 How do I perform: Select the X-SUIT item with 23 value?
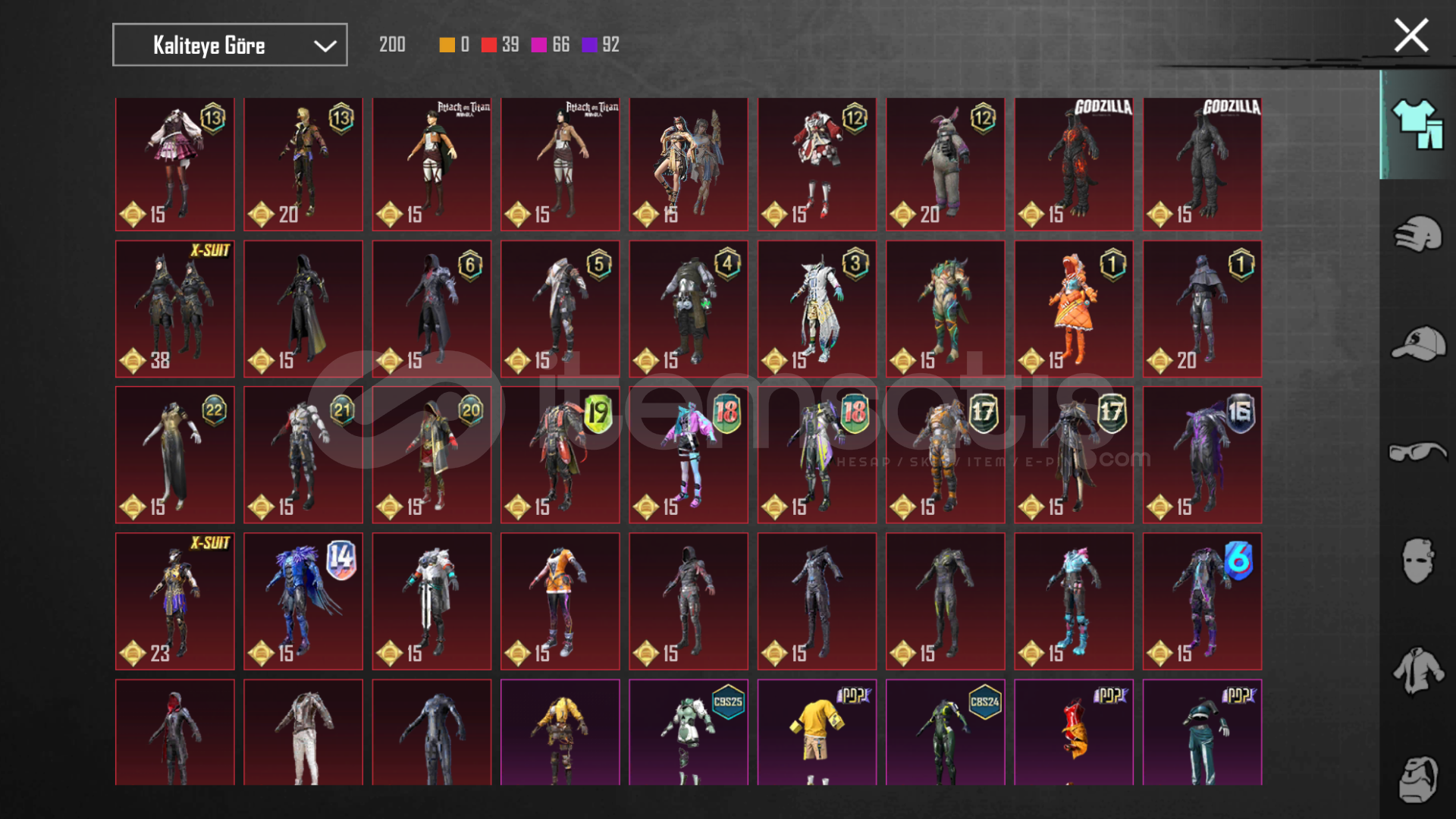pos(174,601)
